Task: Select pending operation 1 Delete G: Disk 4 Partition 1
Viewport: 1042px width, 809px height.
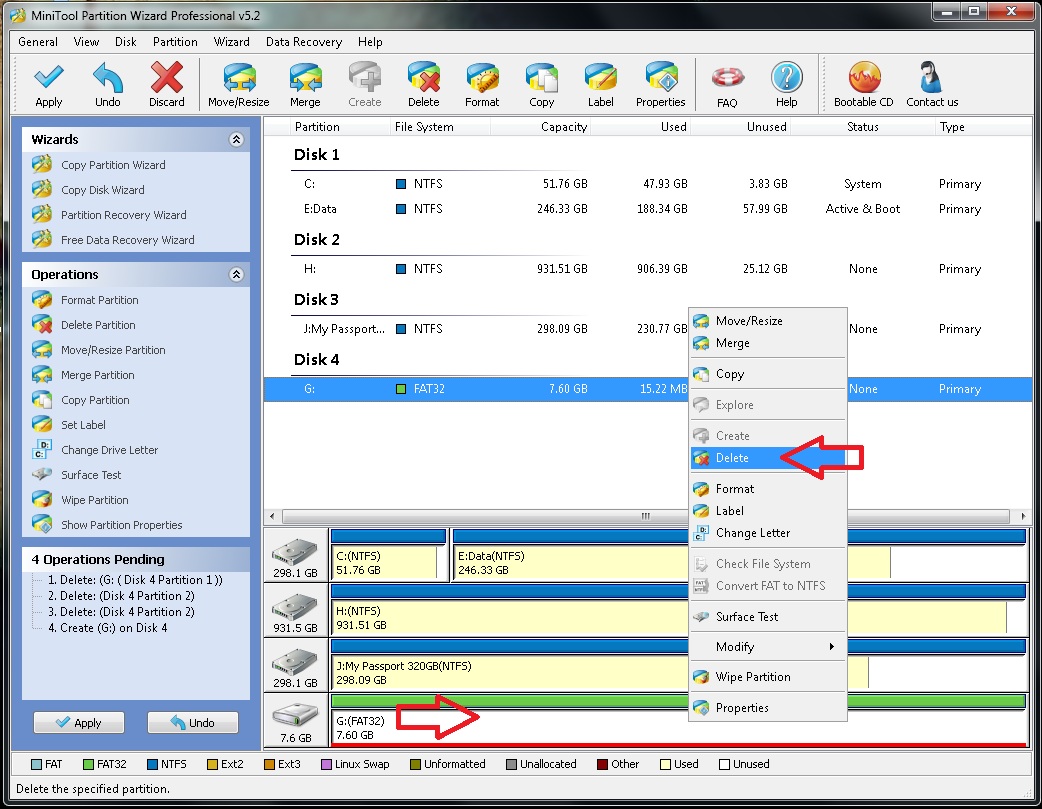Action: pos(135,580)
